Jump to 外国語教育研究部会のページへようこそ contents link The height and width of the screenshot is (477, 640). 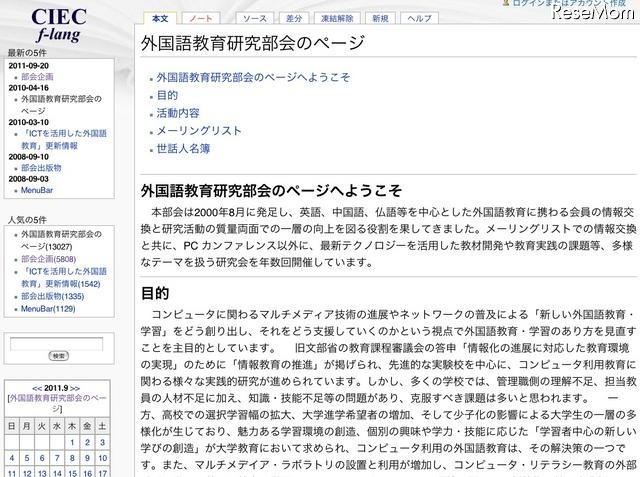point(253,77)
